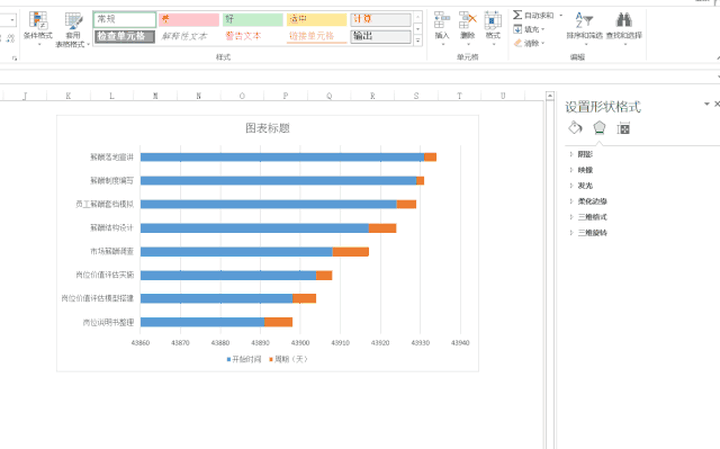Apply the 警告文本 (Warning Text) style
The width and height of the screenshot is (720, 449).
[x=253, y=36]
